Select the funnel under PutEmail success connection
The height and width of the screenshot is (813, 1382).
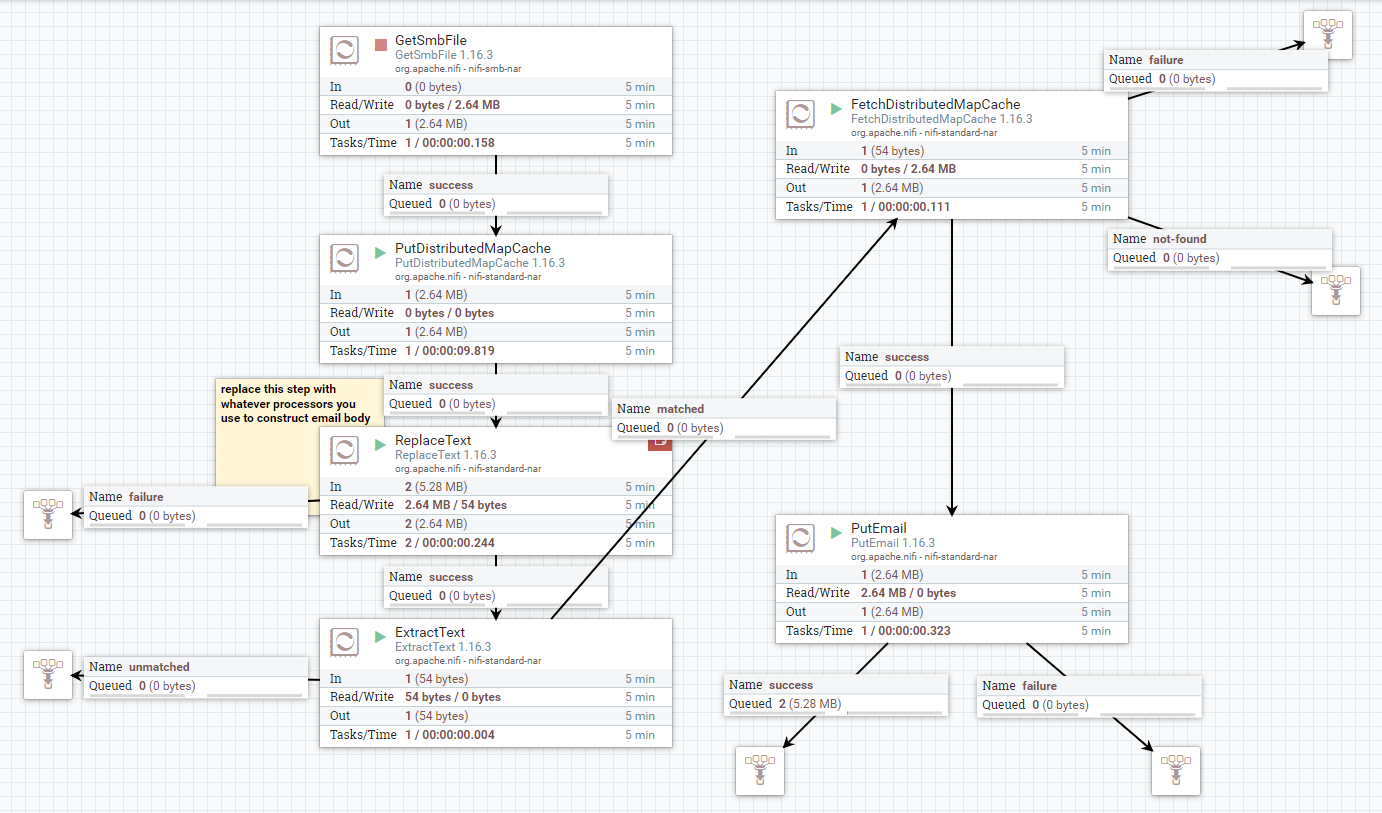point(759,771)
